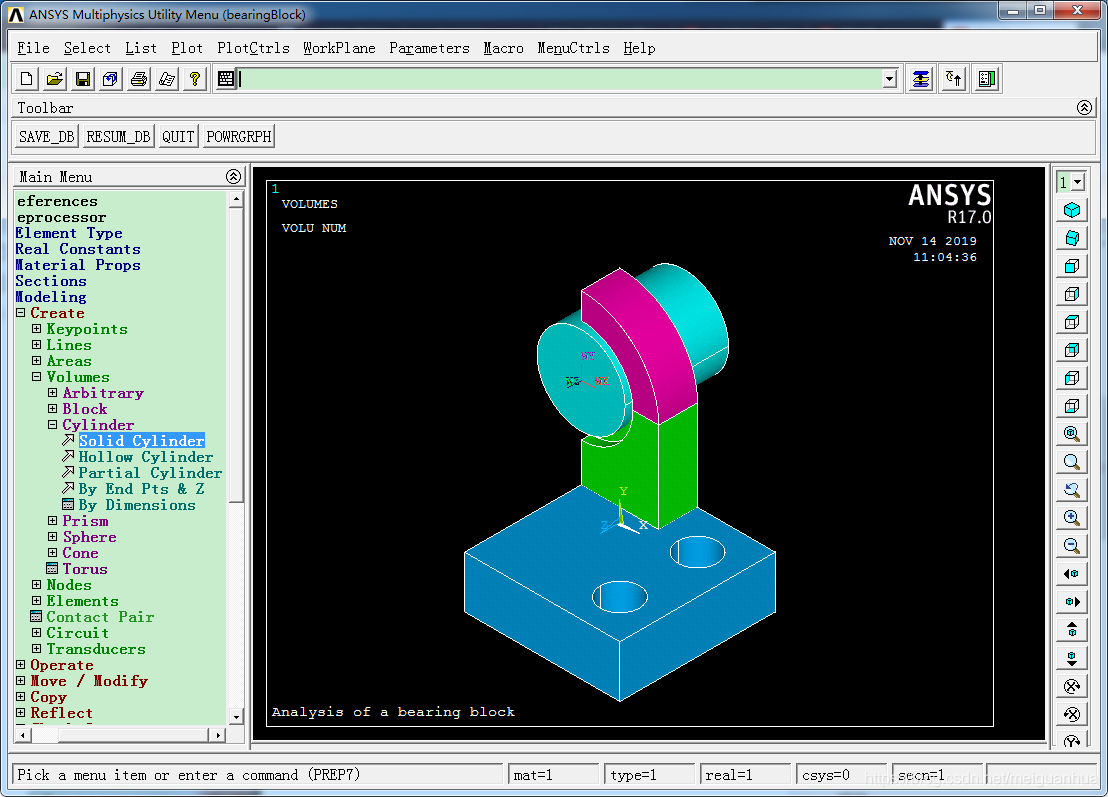Click the Box Zoom icon
The width and height of the screenshot is (1108, 797).
click(1072, 462)
